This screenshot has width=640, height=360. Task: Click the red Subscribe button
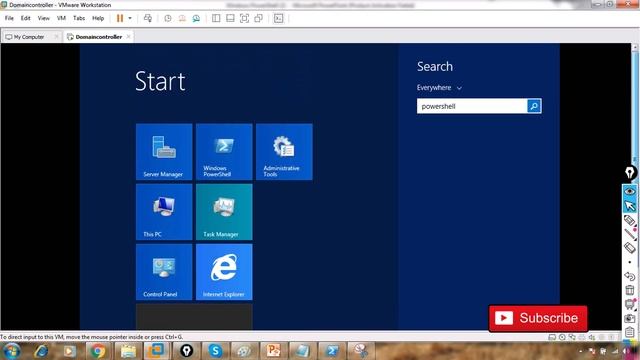(x=538, y=318)
